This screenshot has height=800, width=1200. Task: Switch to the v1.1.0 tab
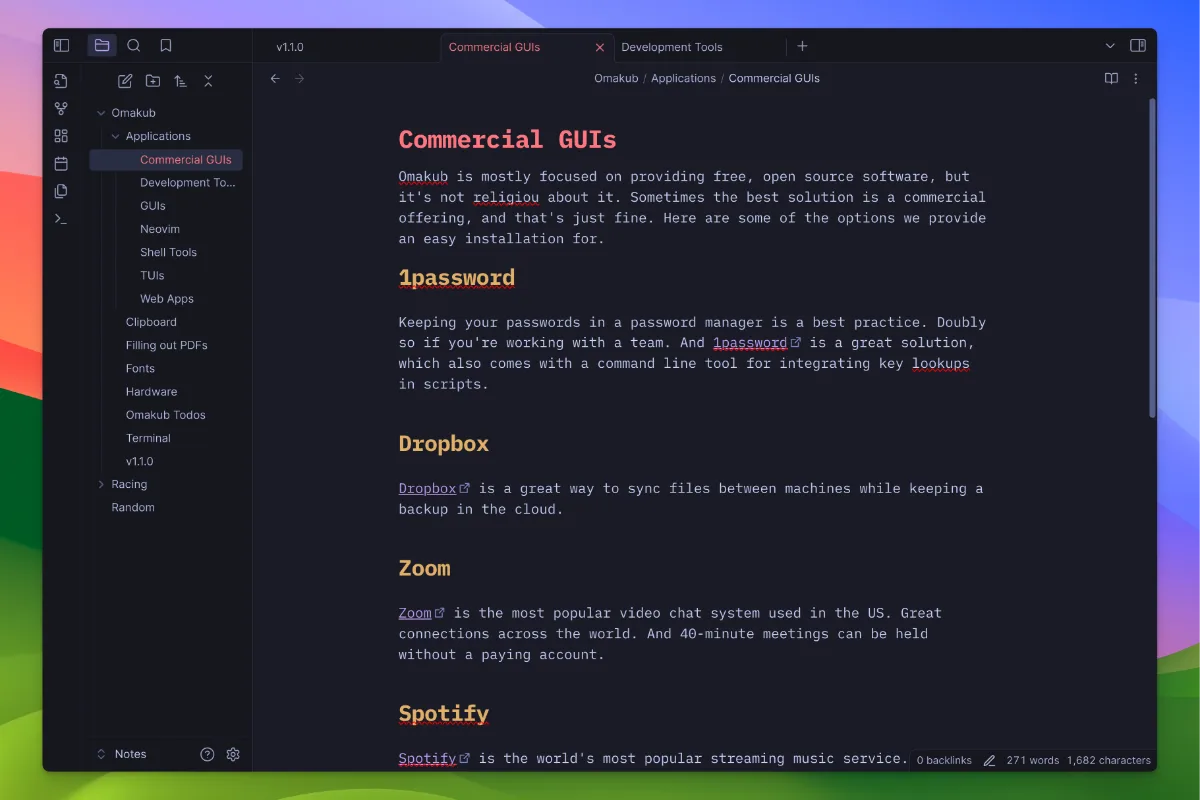[290, 47]
